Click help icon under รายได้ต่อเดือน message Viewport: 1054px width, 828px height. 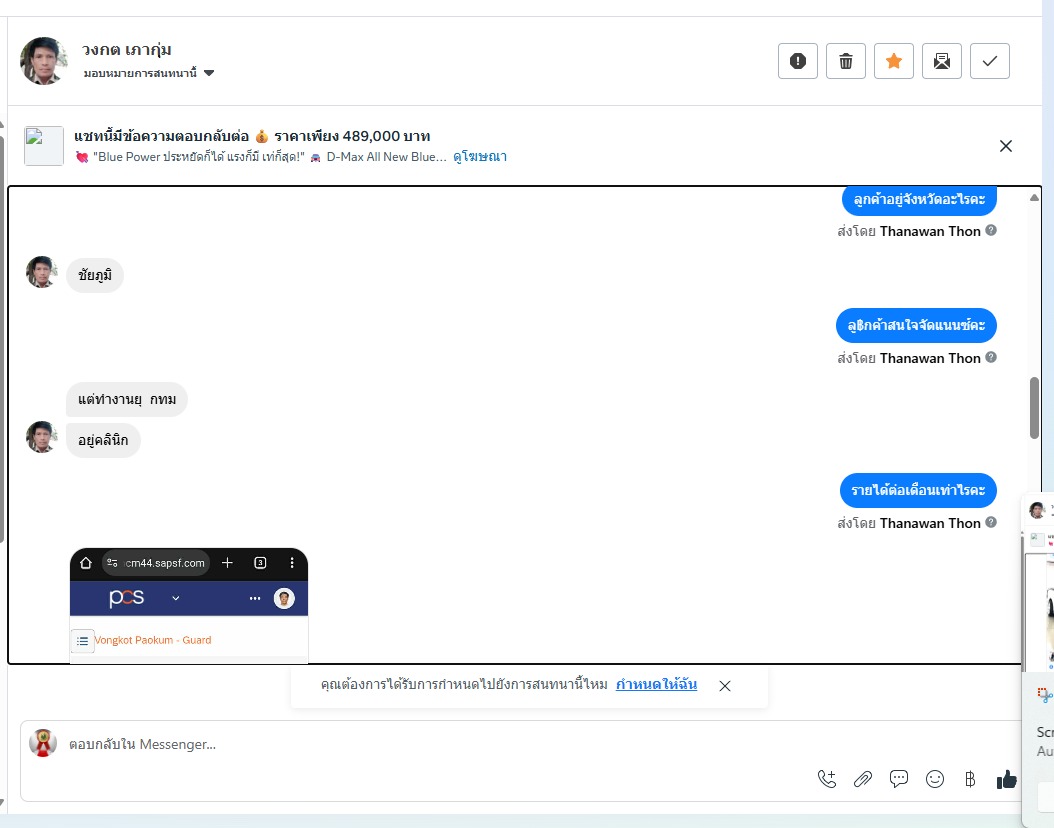(991, 522)
